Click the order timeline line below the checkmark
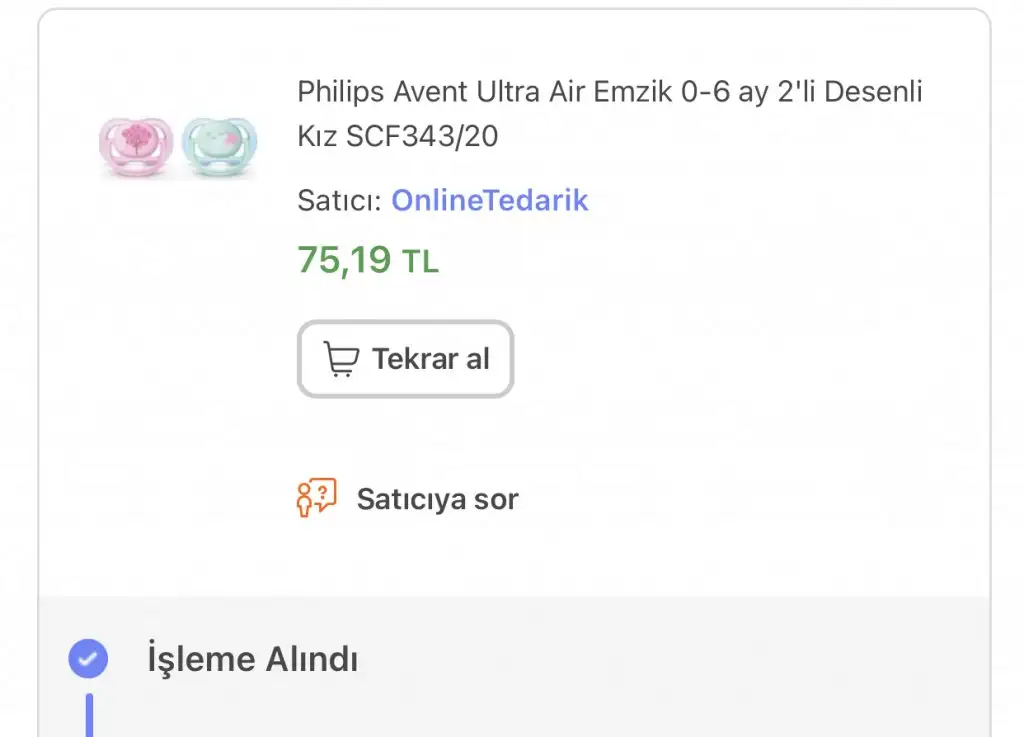The width and height of the screenshot is (1024, 737). [89, 714]
